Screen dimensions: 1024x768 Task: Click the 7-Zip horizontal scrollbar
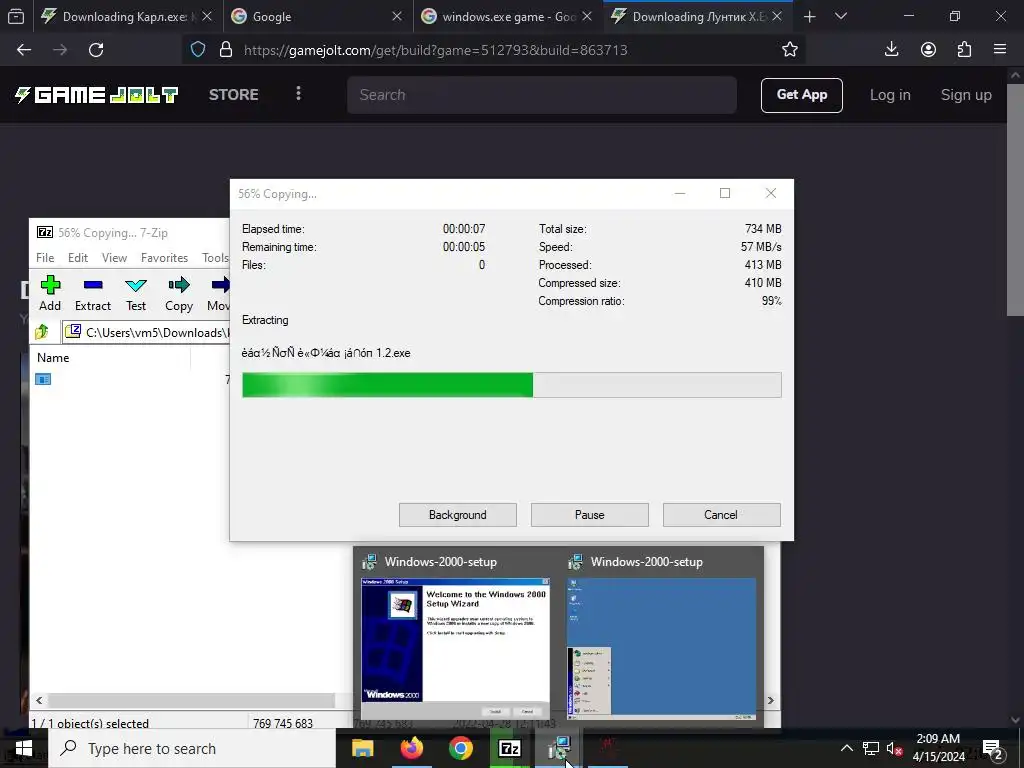(x=191, y=701)
